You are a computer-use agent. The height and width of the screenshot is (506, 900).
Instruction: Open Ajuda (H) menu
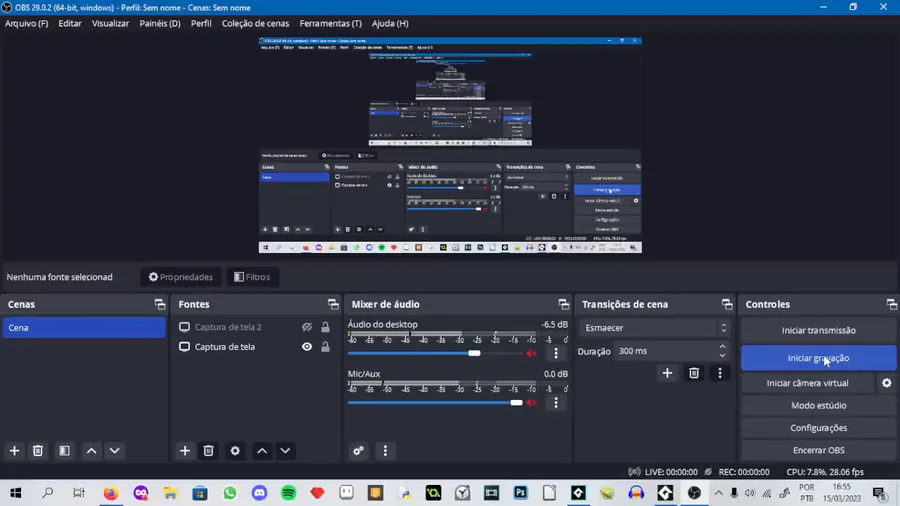coord(390,24)
